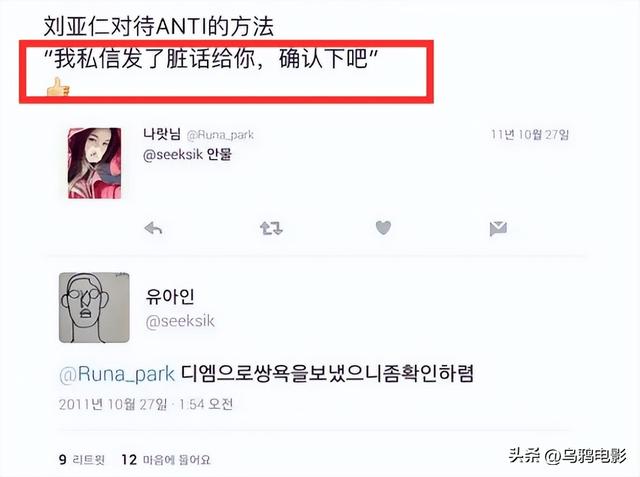Click the 2011년 10월 27일 1:54 오전 timestamp
Image resolution: width=640 pixels, height=477 pixels.
146,404
